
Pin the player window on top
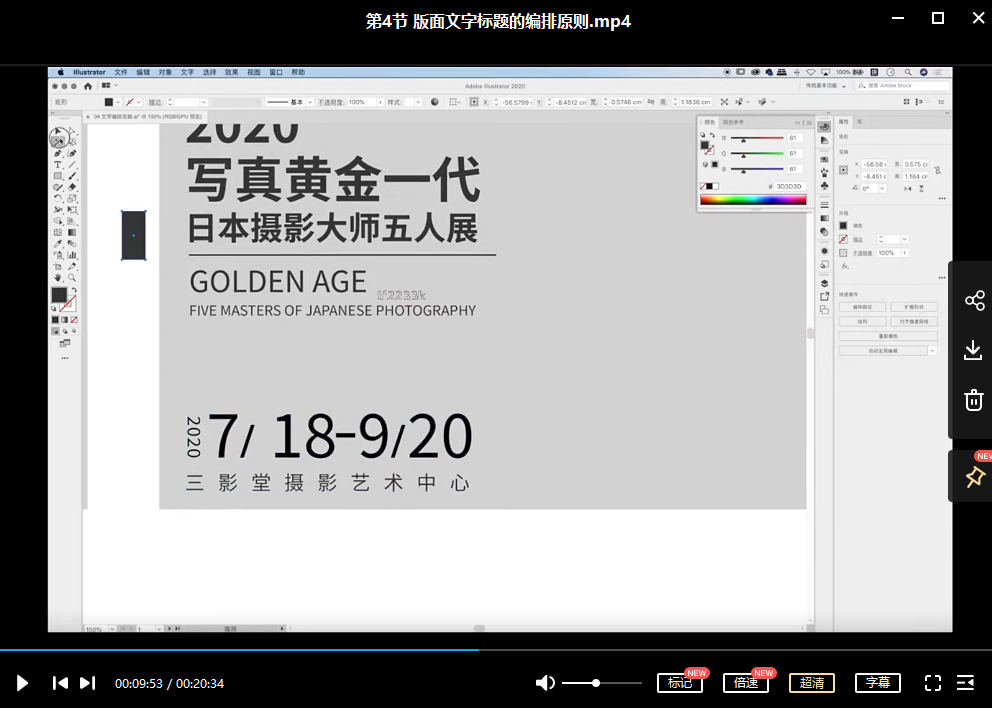(x=974, y=478)
